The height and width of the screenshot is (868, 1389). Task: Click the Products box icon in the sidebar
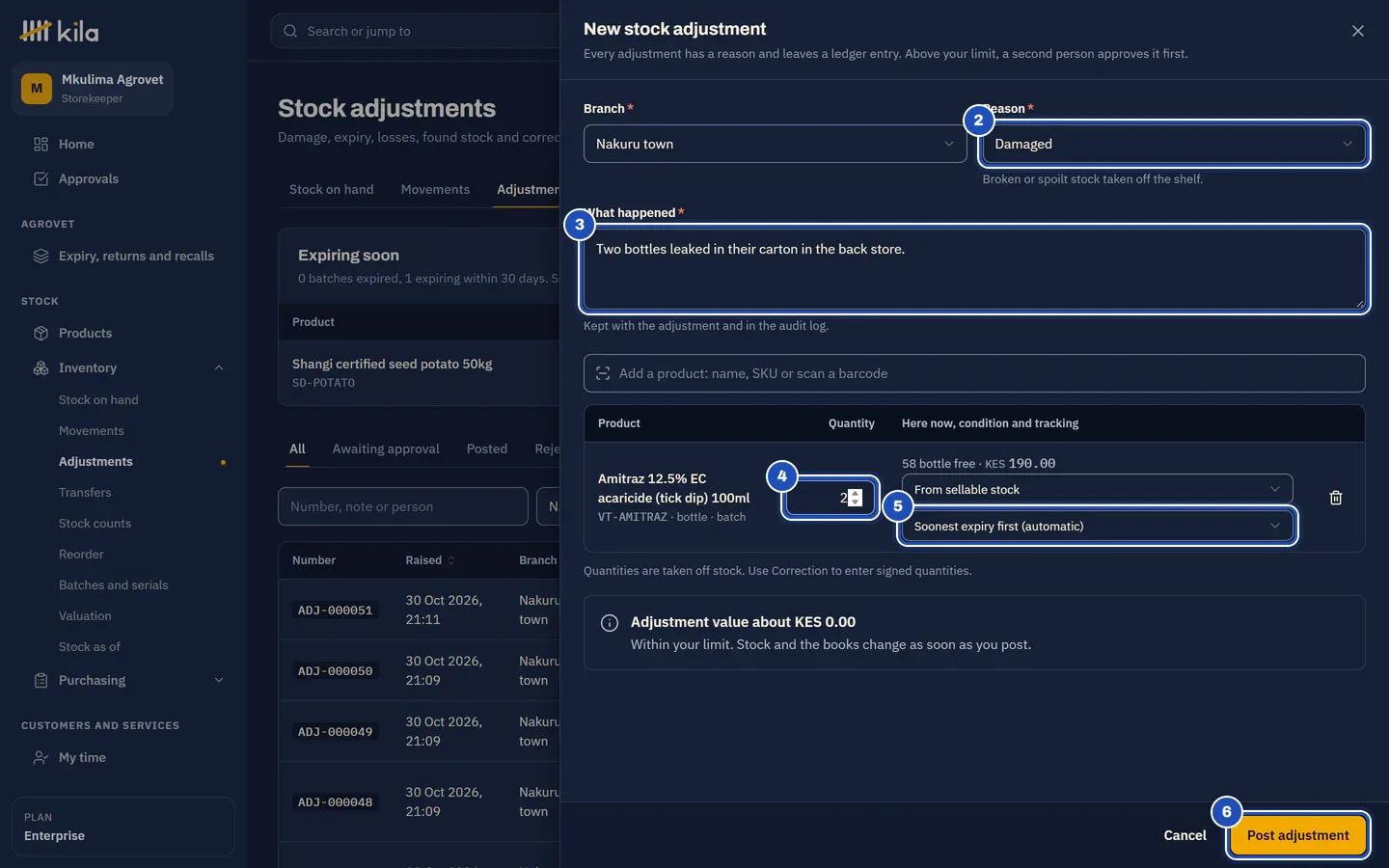(41, 333)
